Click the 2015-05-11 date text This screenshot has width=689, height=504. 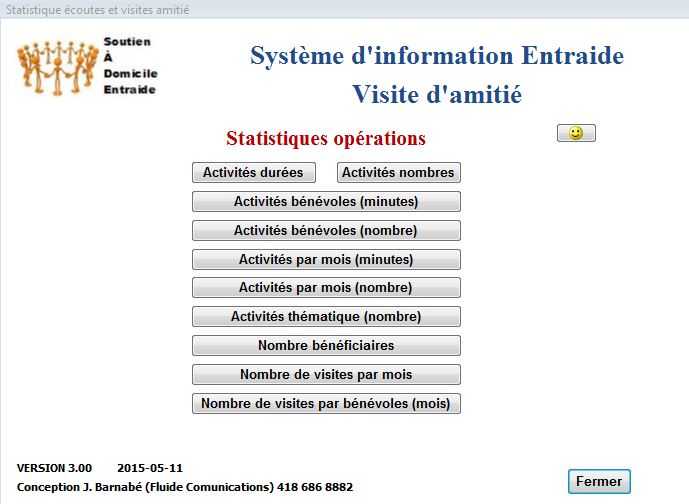(x=150, y=468)
